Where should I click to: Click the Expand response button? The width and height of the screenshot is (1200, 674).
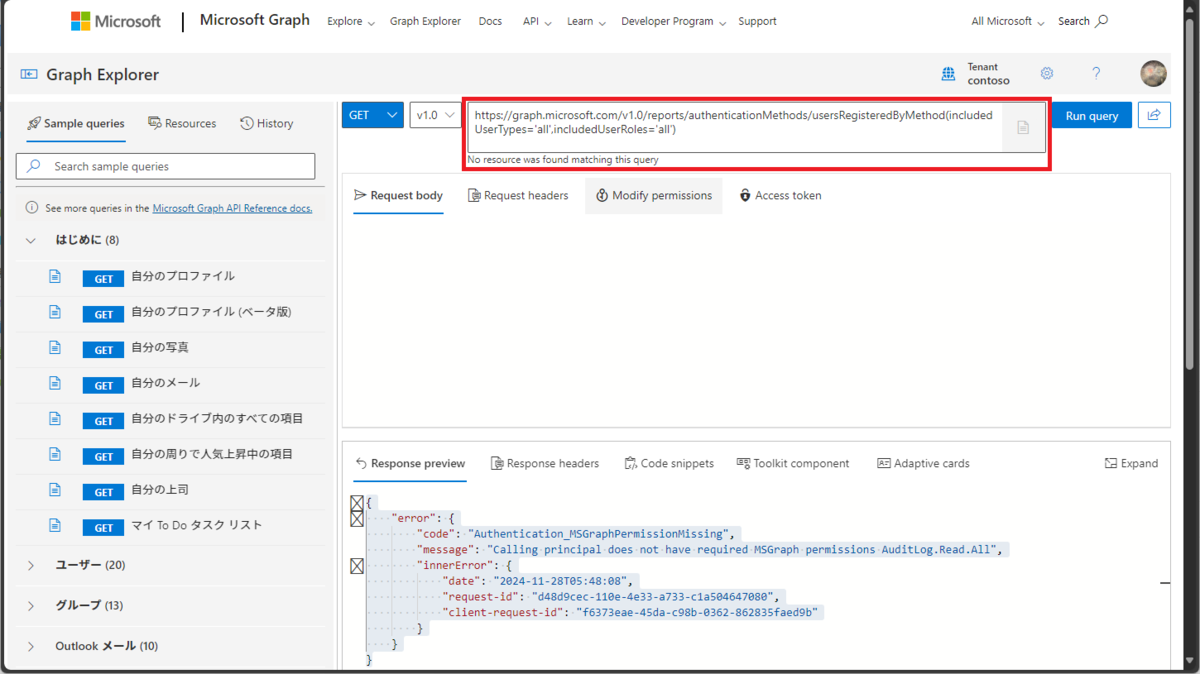click(1131, 464)
